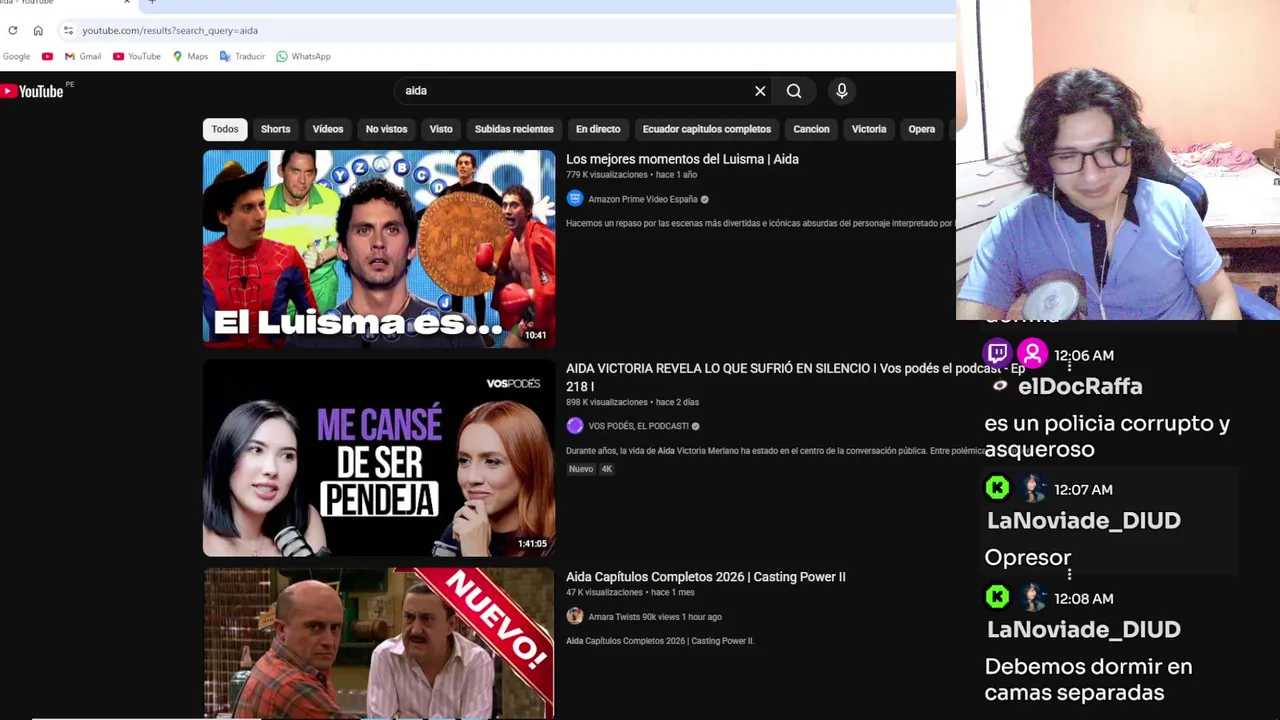This screenshot has height=720, width=1280.
Task: Click the Amara Twists channel avatar
Action: click(574, 616)
